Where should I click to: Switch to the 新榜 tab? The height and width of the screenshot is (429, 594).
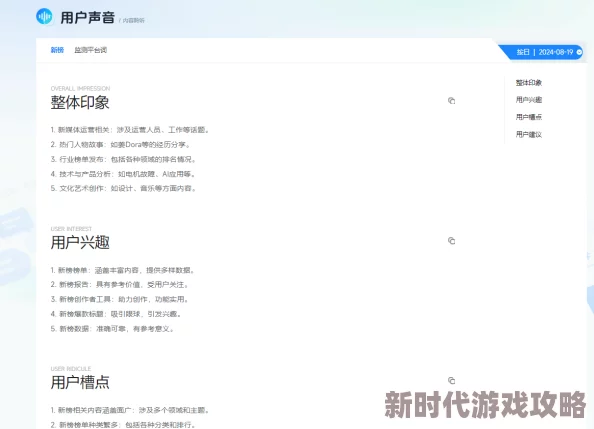click(x=57, y=50)
